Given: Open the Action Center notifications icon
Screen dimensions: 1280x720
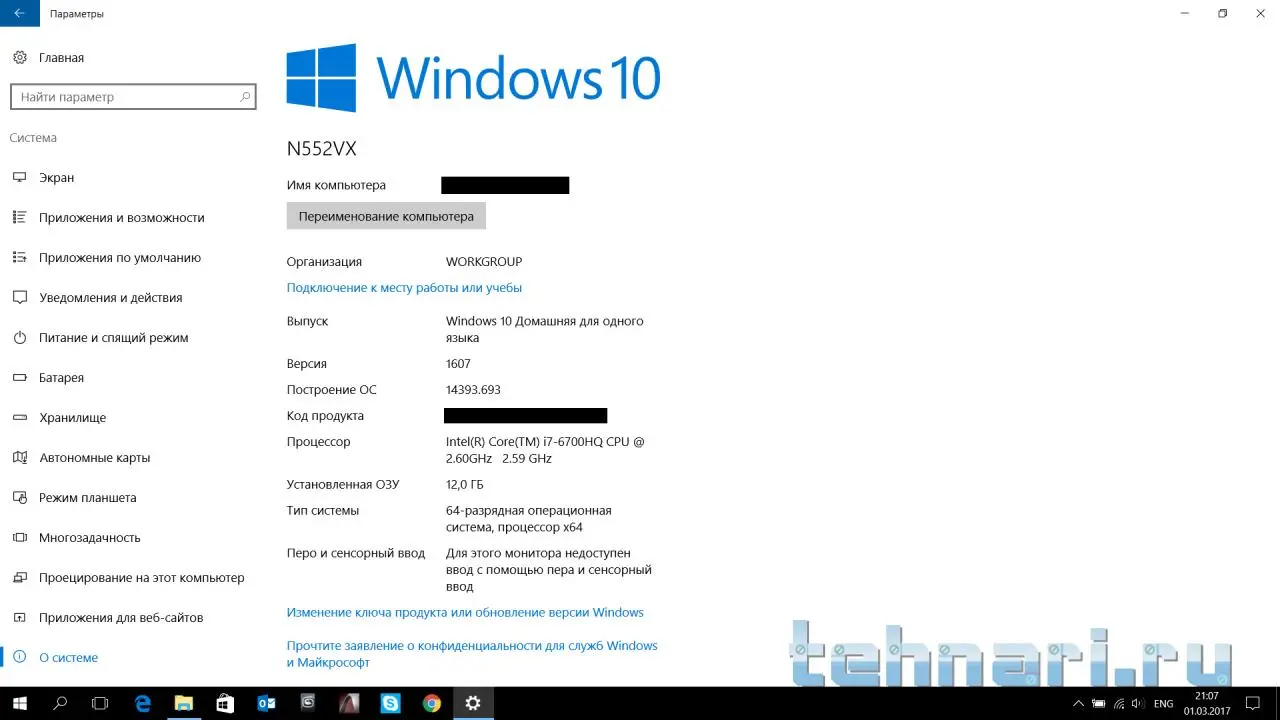Looking at the screenshot, I should tap(1255, 704).
